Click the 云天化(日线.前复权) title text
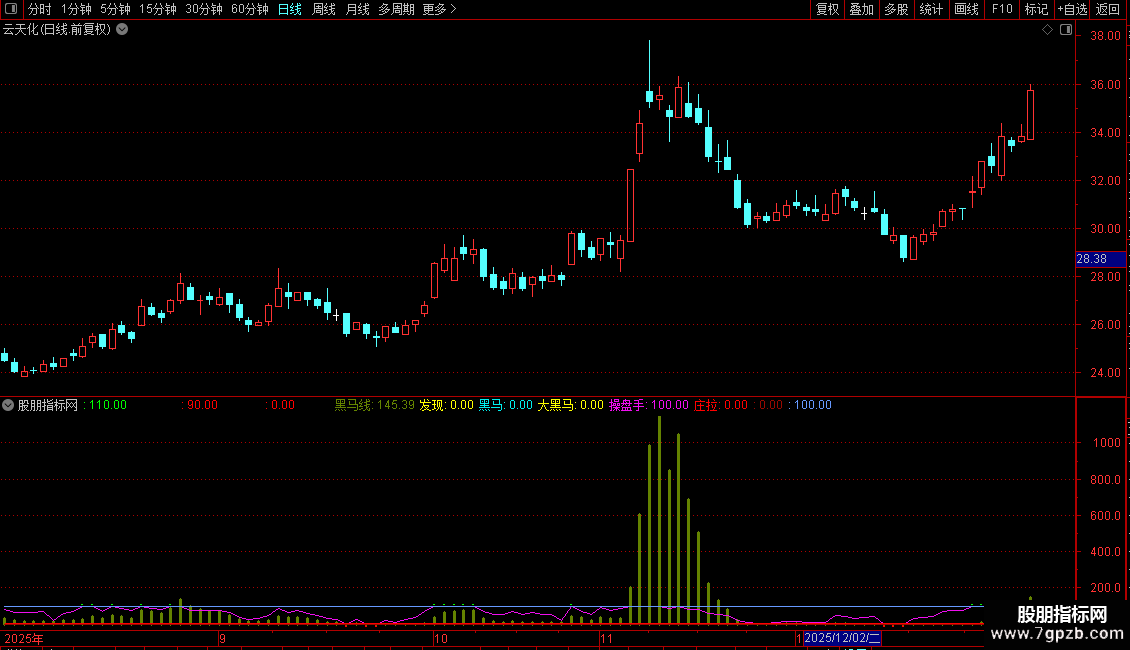Screen dimensions: 1130x650 click(57, 30)
